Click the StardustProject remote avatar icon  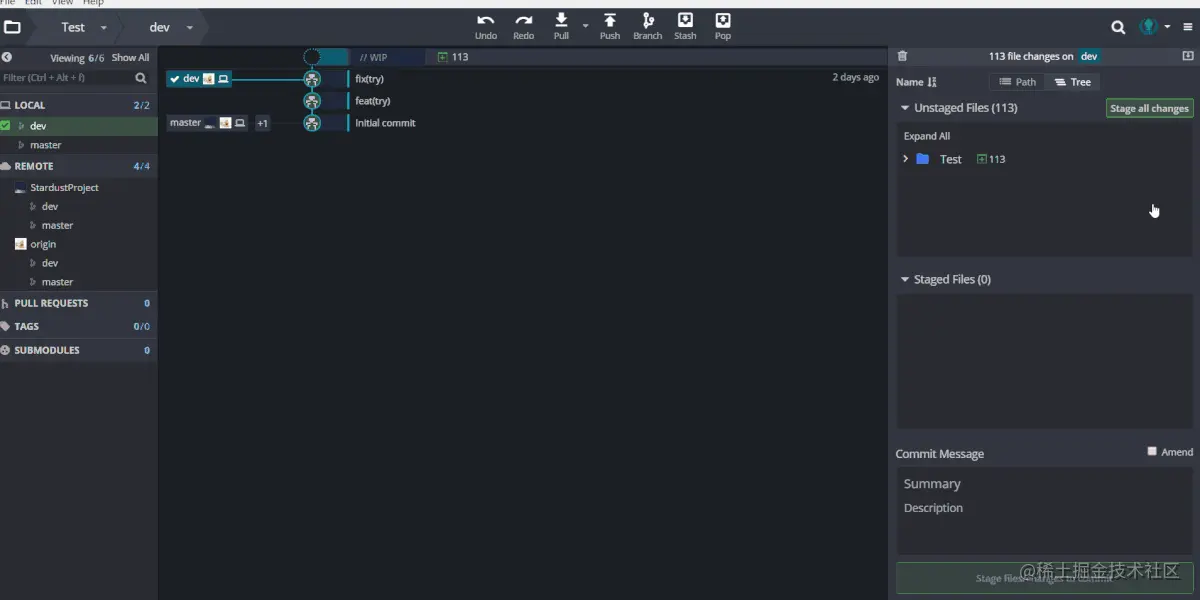[x=20, y=188]
